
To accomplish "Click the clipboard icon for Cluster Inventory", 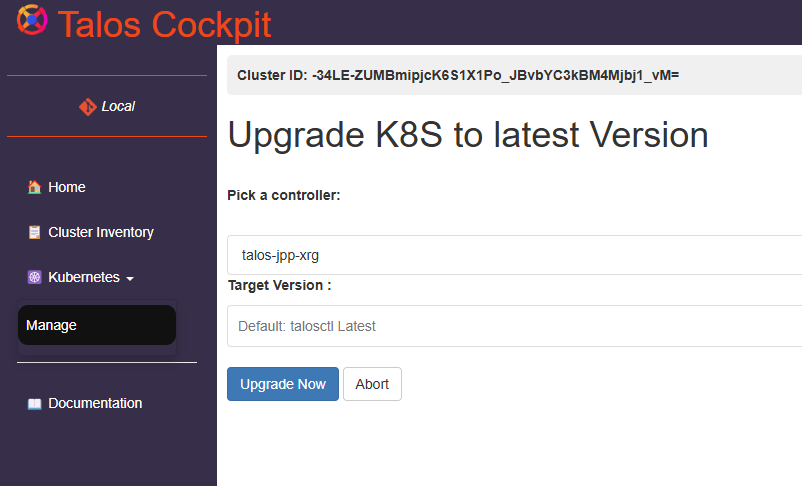I will coord(34,232).
